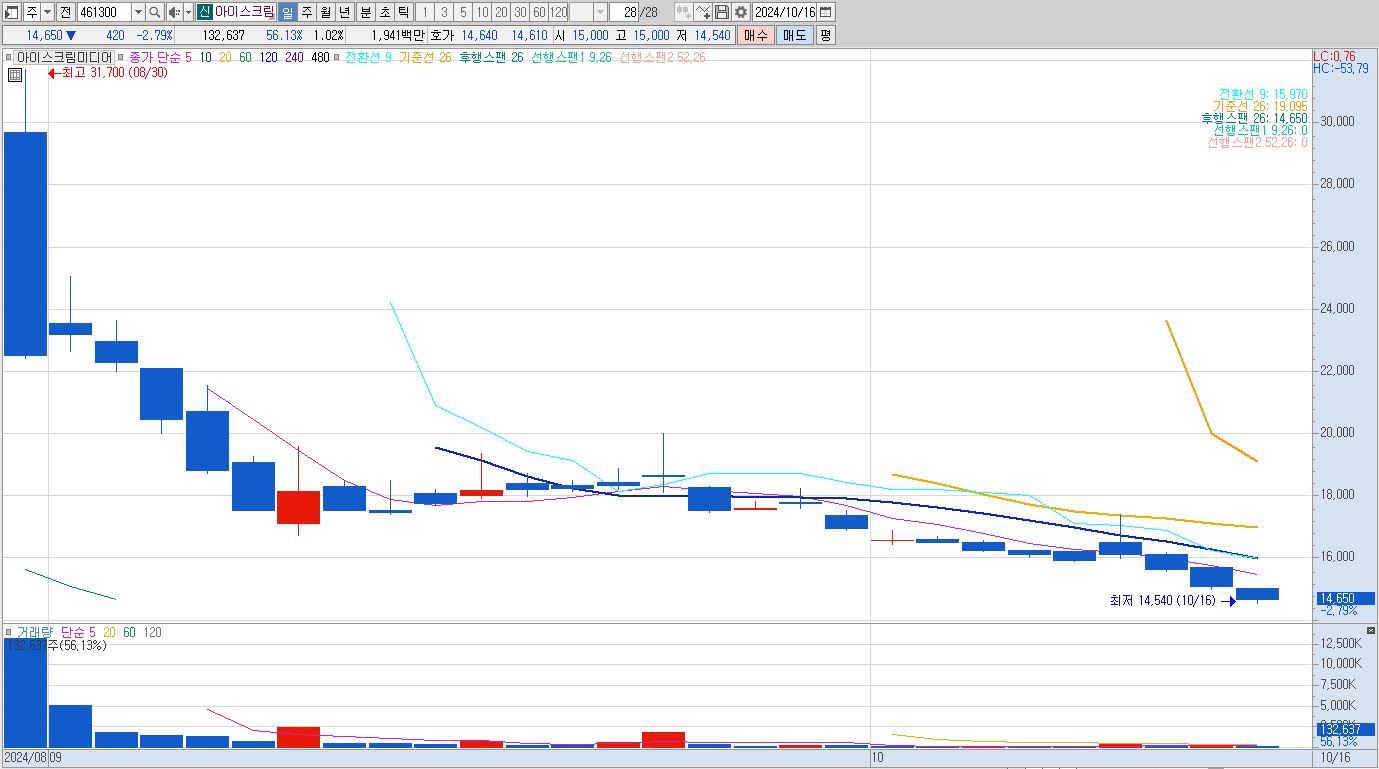Select the tick (틱) chart tab
The image size is (1379, 769).
click(402, 12)
